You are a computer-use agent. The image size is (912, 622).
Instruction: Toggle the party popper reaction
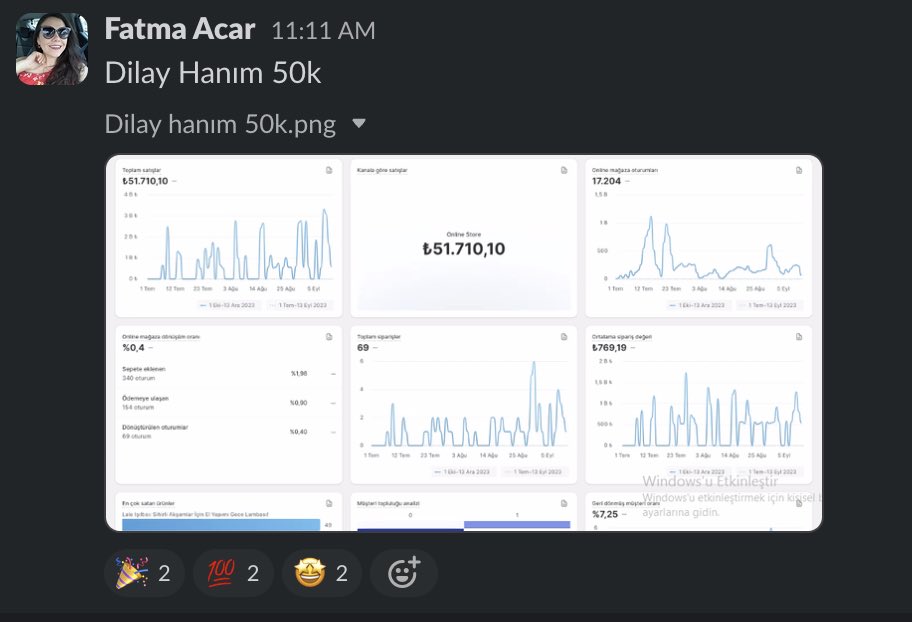click(x=144, y=572)
